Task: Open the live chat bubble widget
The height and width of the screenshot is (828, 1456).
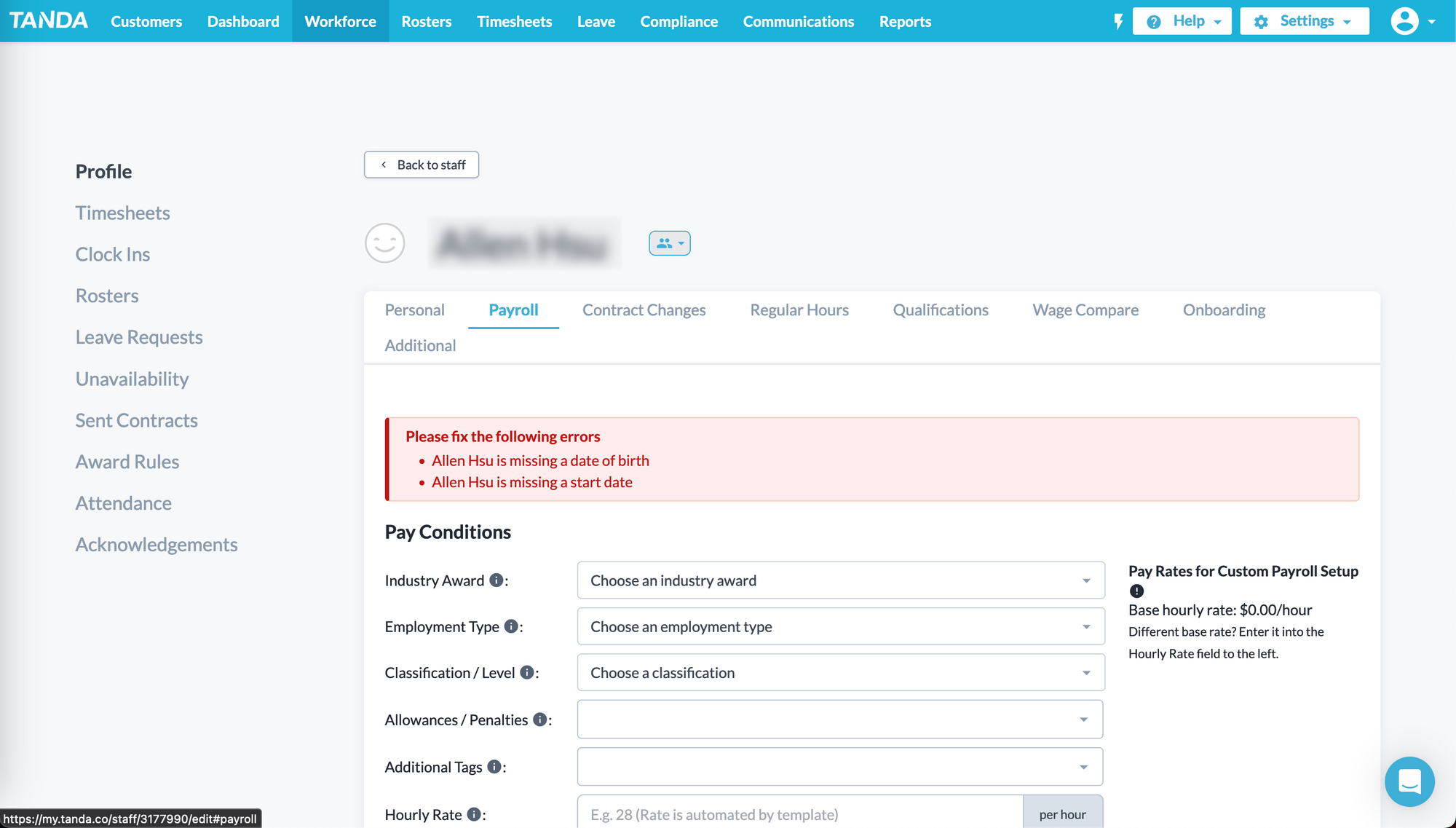Action: pyautogui.click(x=1409, y=781)
